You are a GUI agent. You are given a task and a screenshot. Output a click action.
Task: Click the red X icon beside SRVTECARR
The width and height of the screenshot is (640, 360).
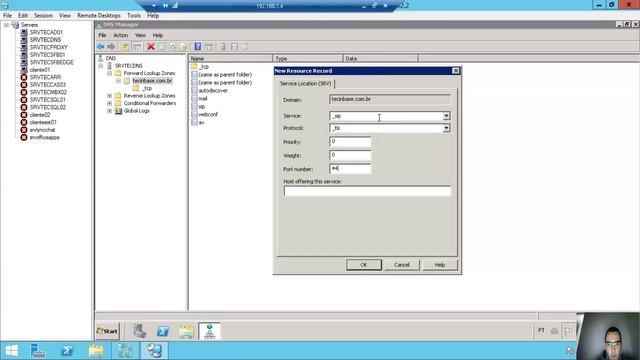click(24, 77)
